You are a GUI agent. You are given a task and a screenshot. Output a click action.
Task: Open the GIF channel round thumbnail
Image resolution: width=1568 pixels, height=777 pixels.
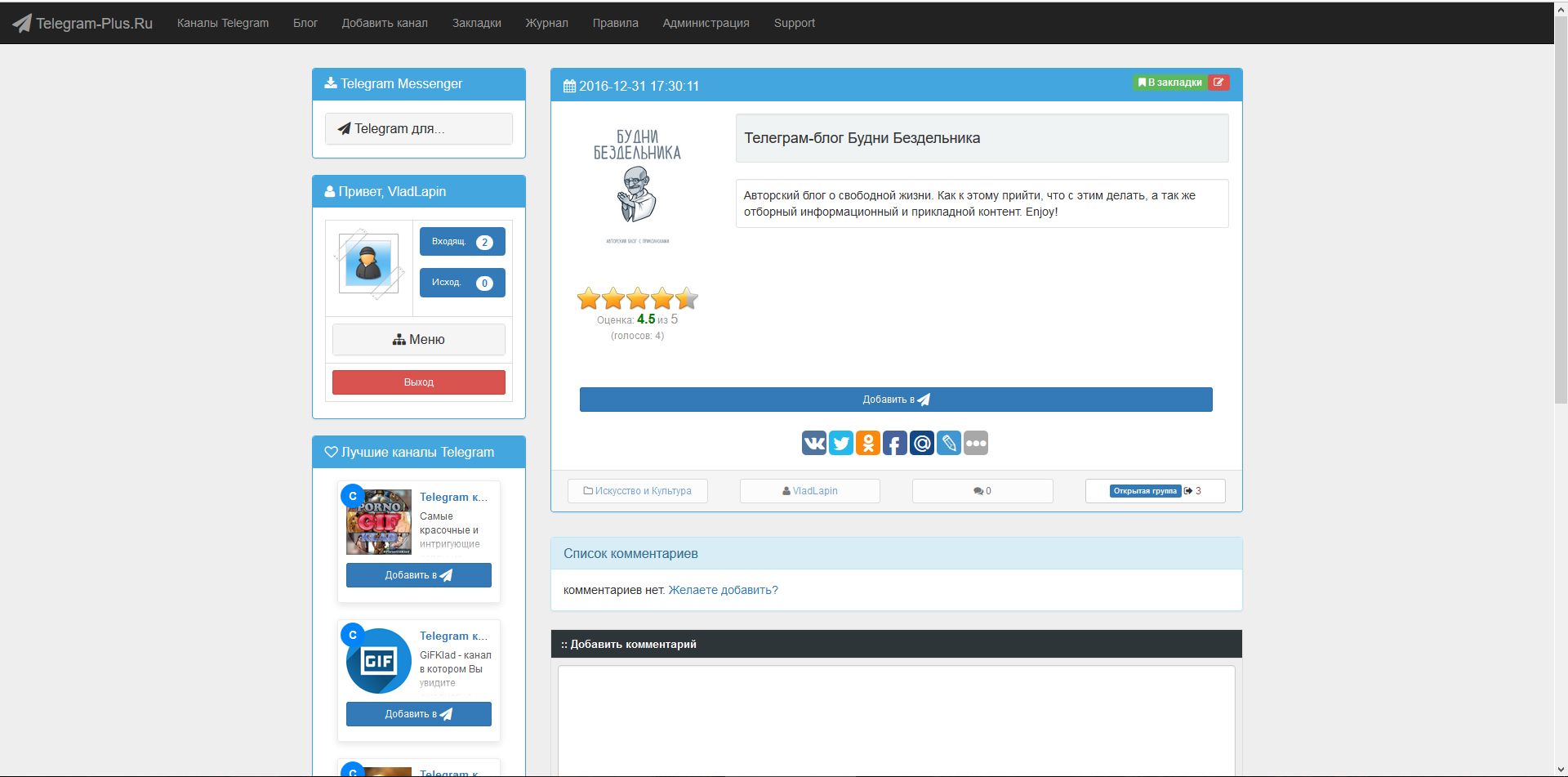point(379,661)
